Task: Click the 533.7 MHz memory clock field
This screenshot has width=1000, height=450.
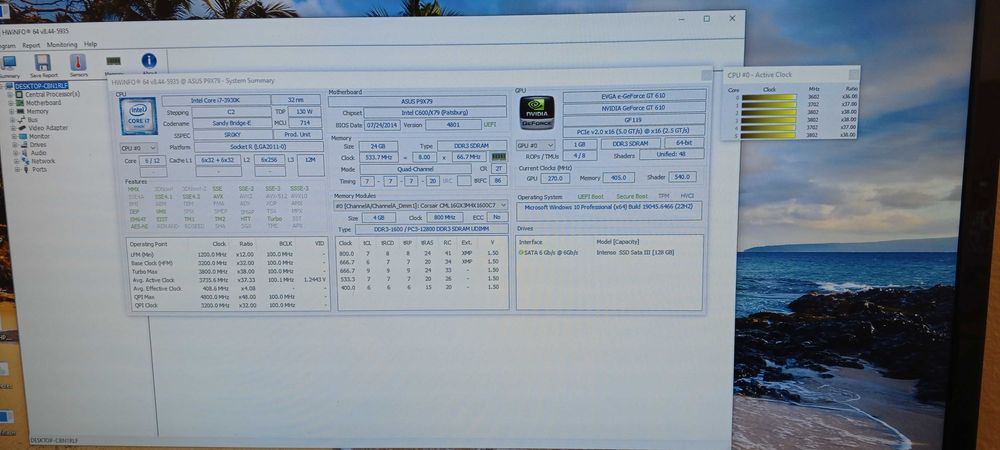Action: click(379, 157)
